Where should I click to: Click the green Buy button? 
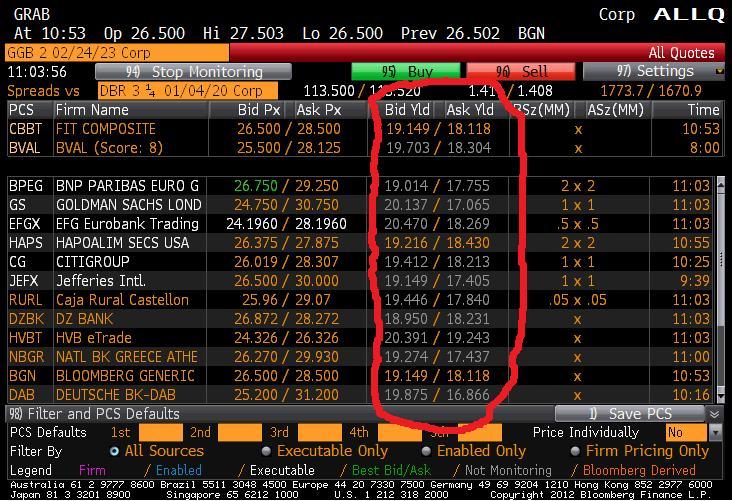pos(405,72)
